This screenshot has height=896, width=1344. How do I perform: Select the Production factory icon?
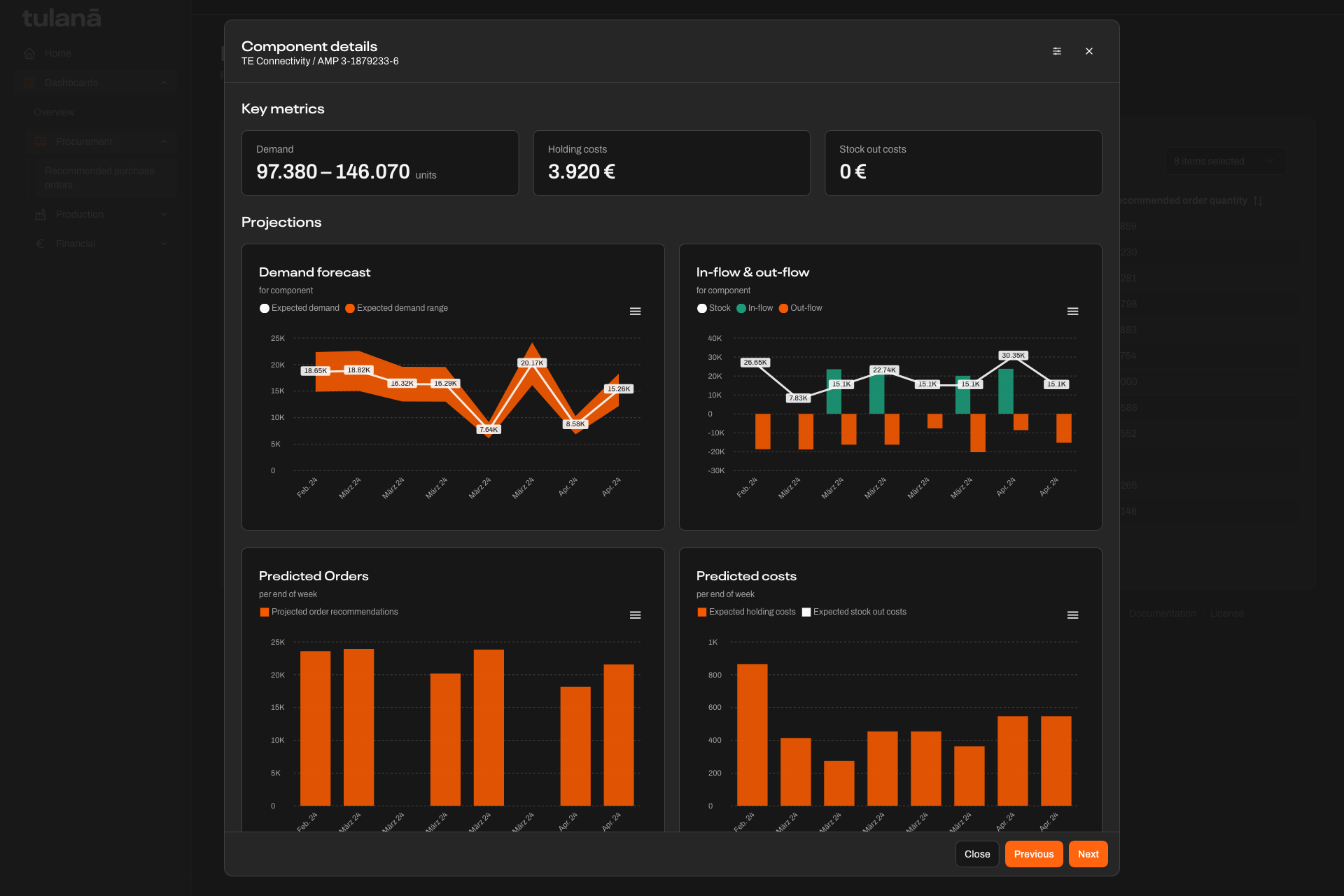point(41,214)
